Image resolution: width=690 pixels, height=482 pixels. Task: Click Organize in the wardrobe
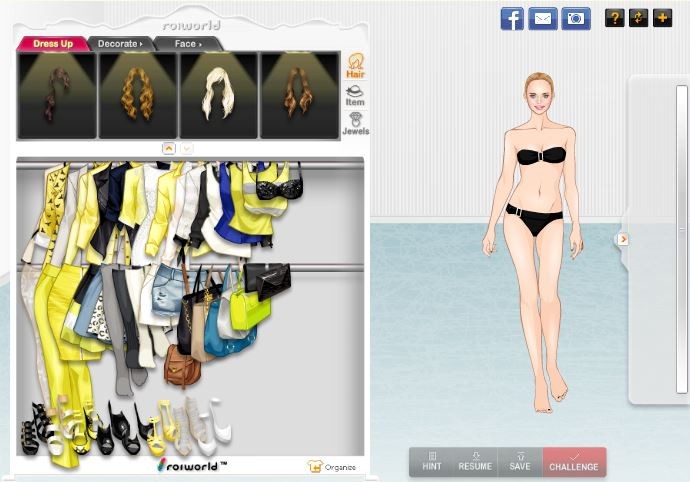point(331,466)
